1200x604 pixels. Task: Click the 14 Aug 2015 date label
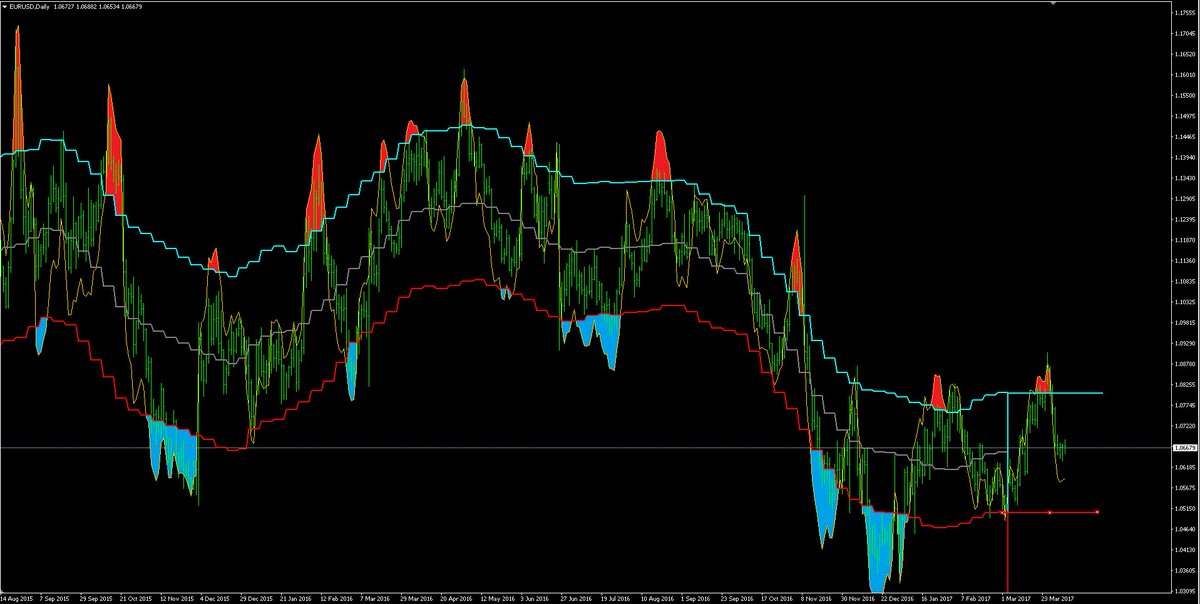(x=19, y=598)
